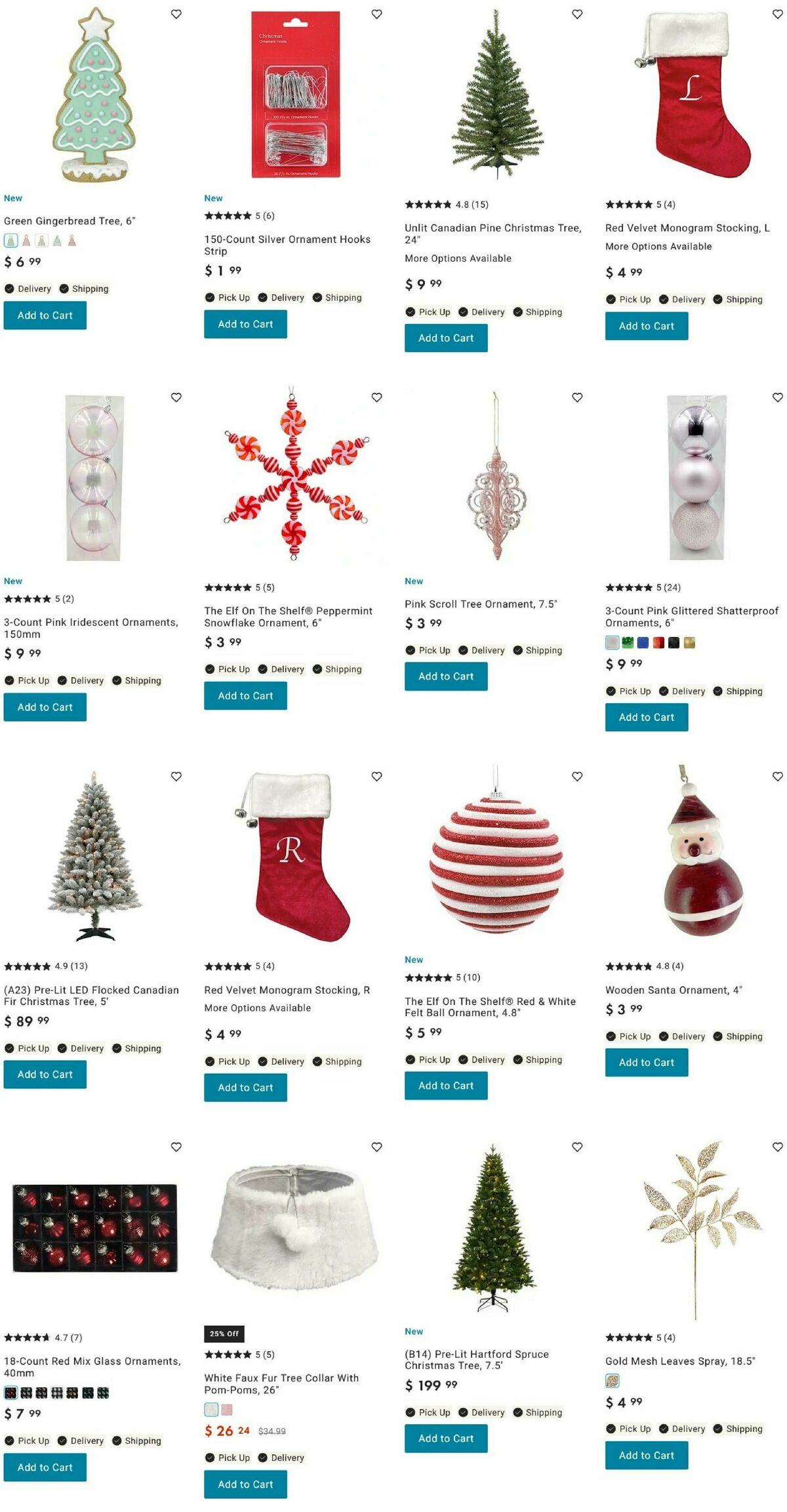
Task: Favorite the Wooden Santa Ornament with heart
Action: (x=778, y=776)
